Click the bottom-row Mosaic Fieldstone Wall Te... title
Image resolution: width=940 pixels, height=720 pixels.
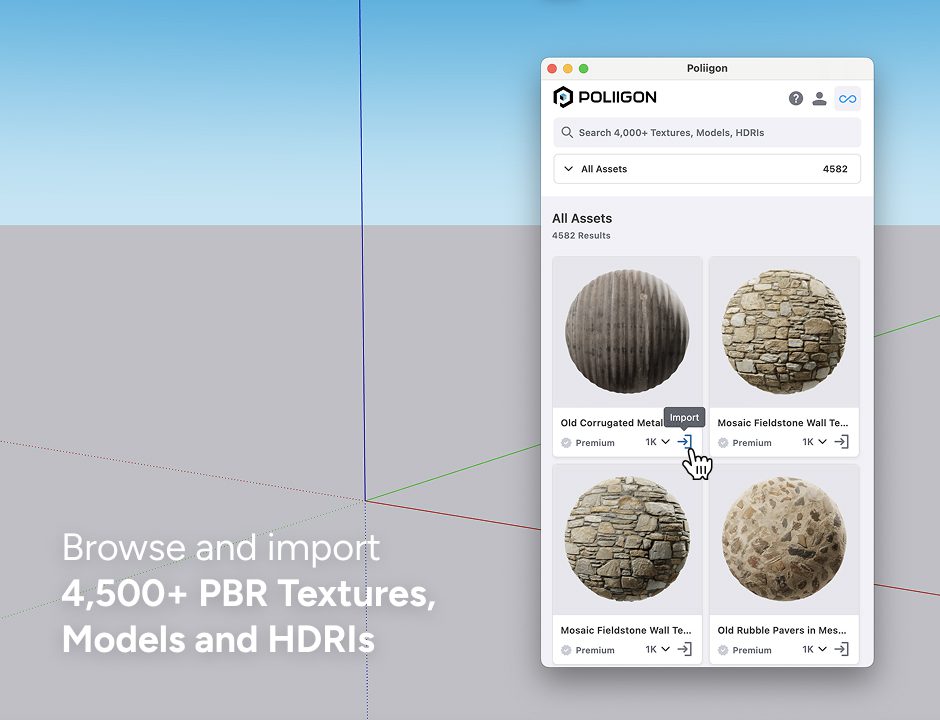626,630
